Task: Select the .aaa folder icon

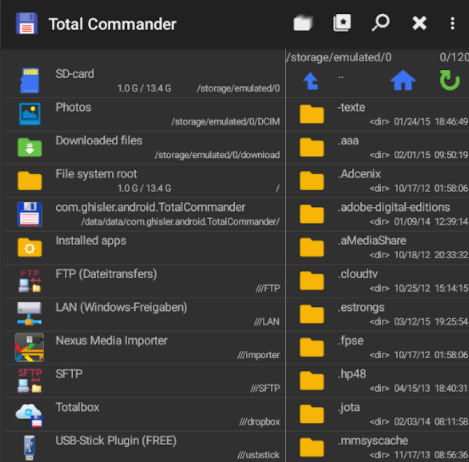Action: coord(312,147)
